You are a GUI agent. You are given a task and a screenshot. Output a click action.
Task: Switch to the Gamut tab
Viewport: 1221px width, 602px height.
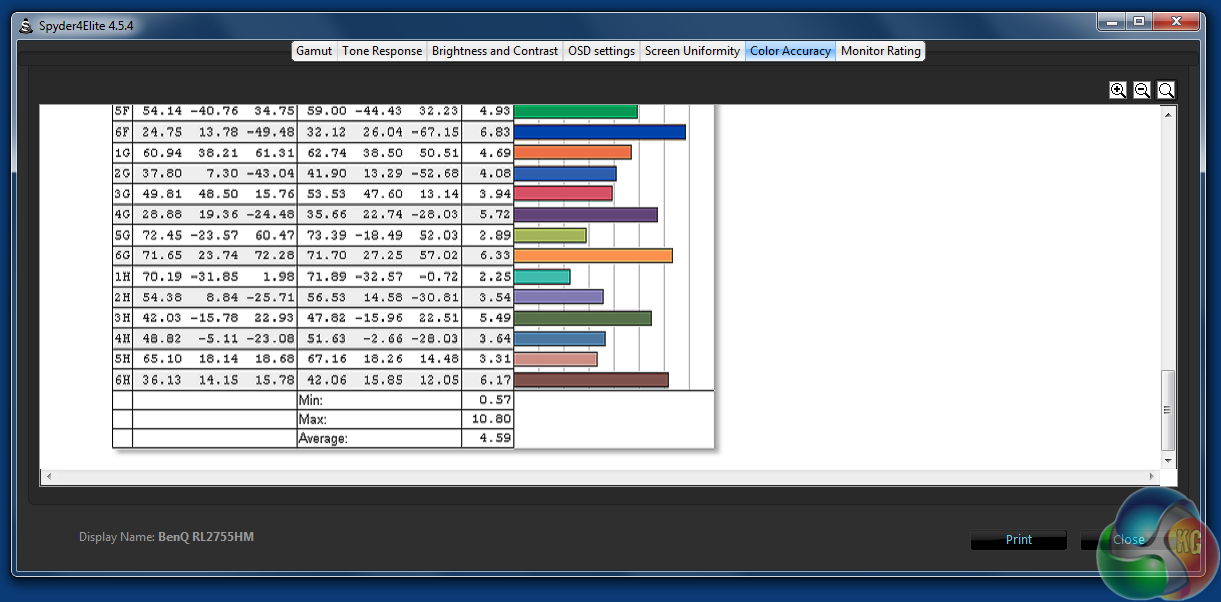pyautogui.click(x=314, y=51)
